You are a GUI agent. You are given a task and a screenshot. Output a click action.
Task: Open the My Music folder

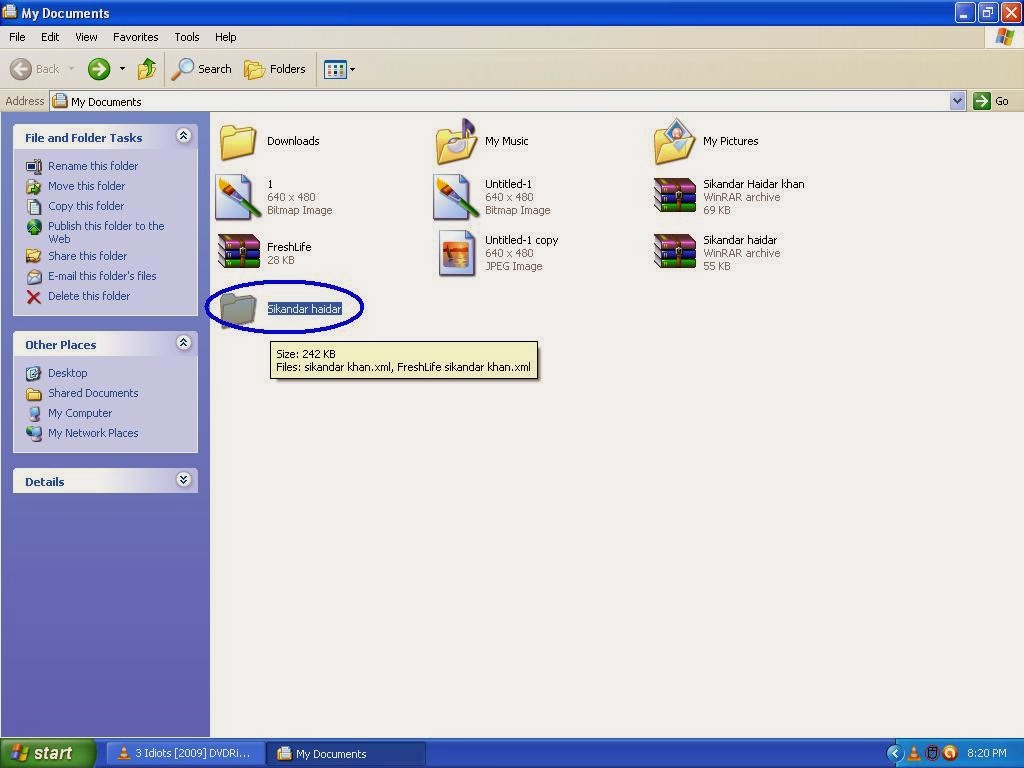click(x=456, y=141)
